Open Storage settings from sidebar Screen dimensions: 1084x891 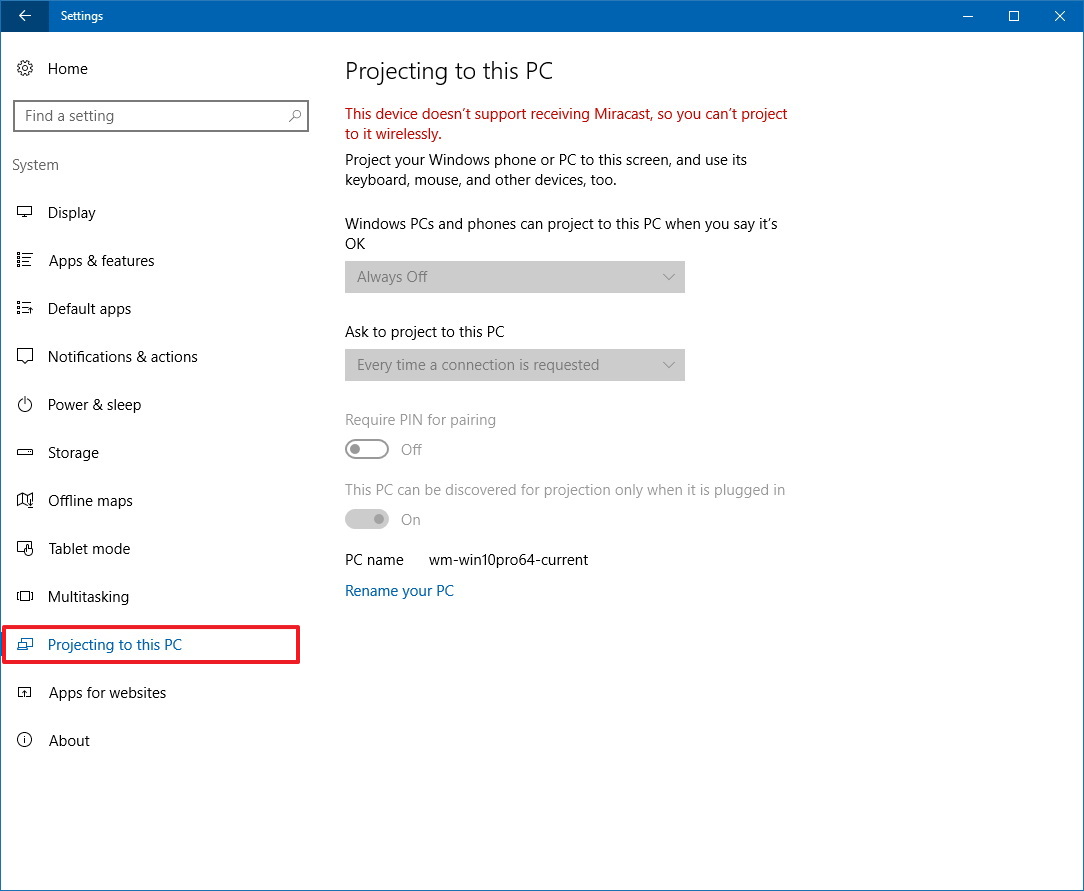coord(73,453)
